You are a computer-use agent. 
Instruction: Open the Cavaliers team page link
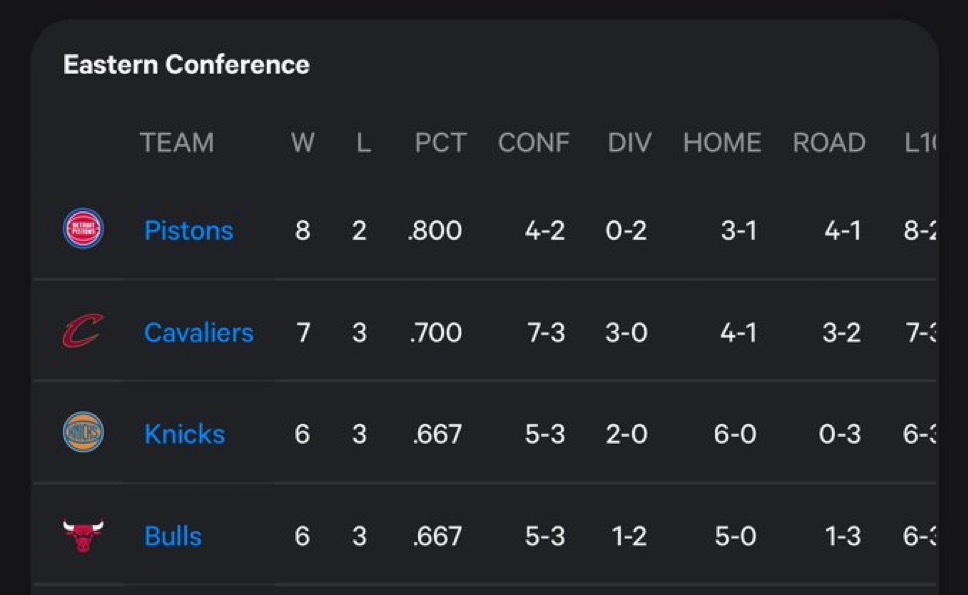pyautogui.click(x=199, y=333)
